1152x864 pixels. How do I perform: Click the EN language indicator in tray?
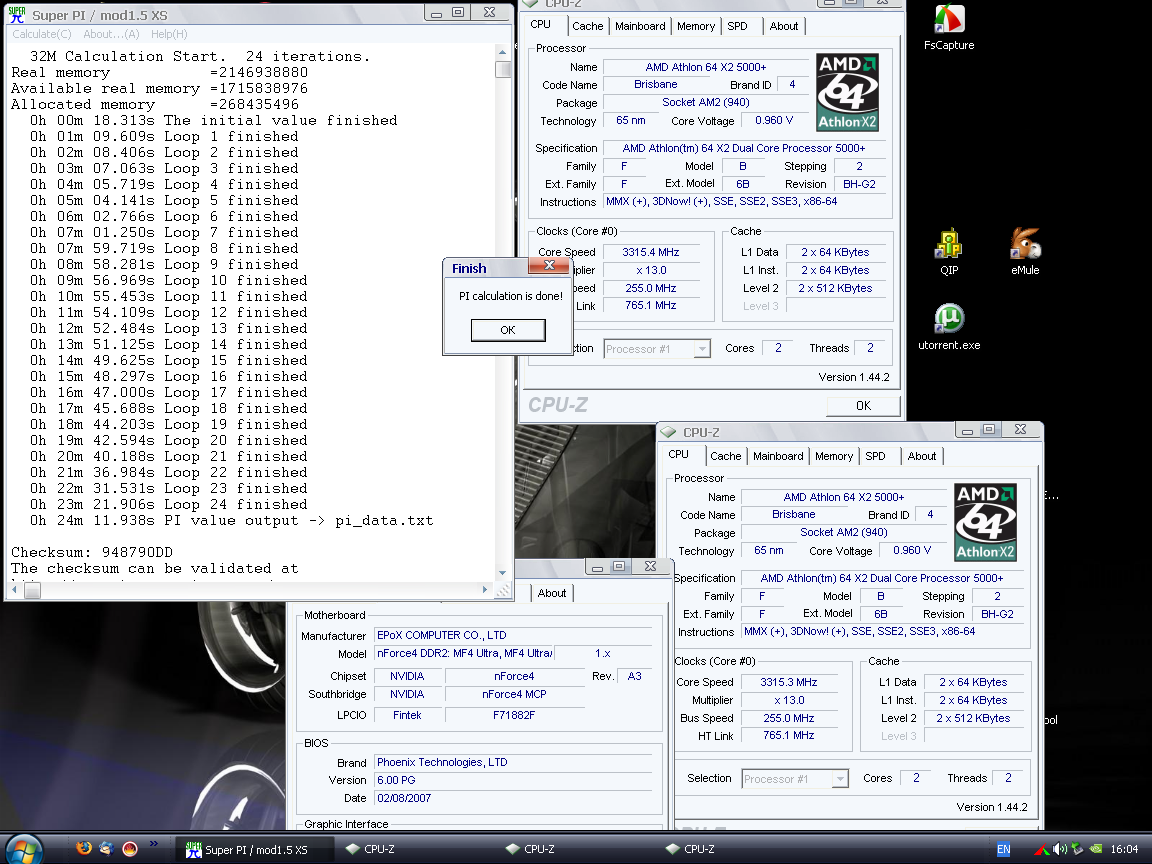click(1004, 849)
